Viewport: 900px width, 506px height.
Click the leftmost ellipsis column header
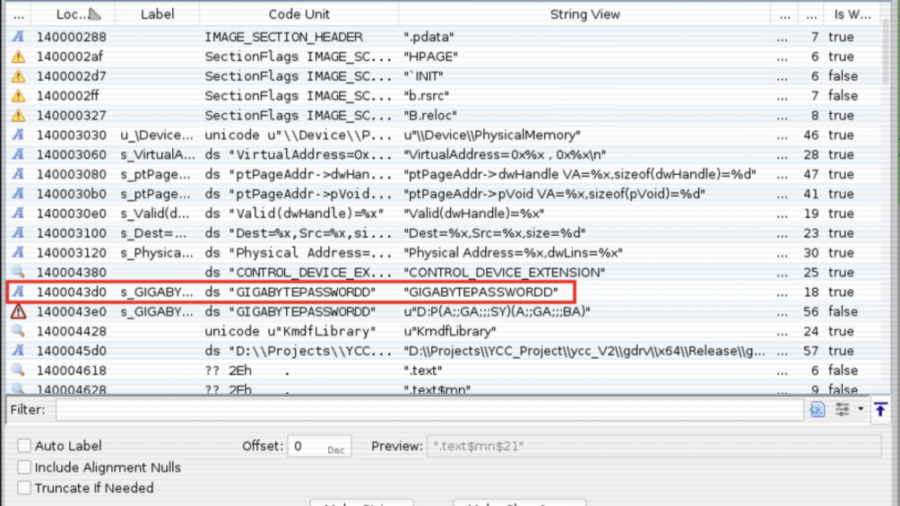click(x=18, y=14)
